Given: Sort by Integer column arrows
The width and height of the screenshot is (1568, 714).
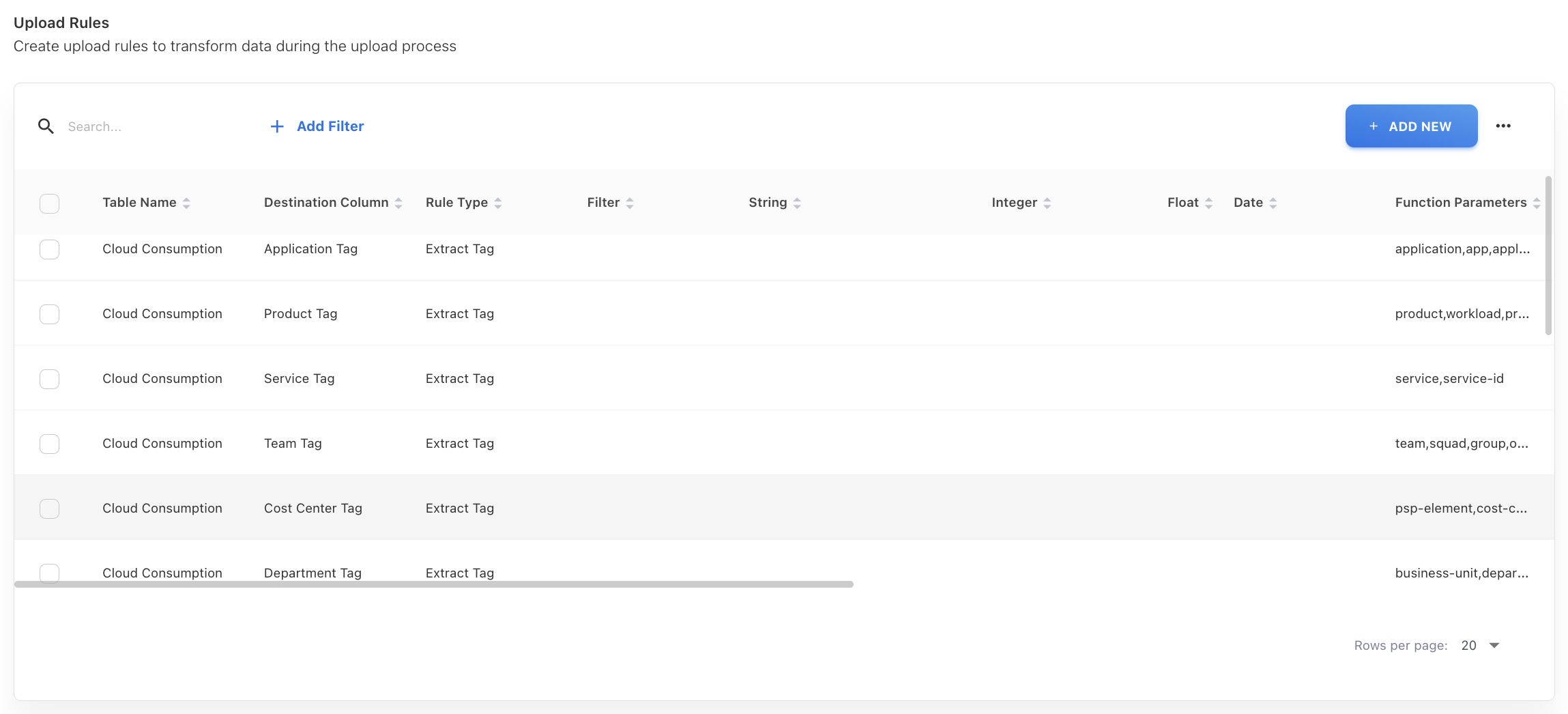Looking at the screenshot, I should [1047, 203].
